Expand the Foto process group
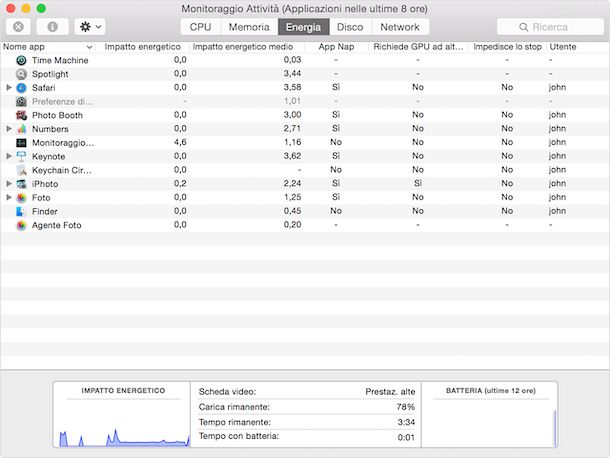Viewport: 610px width, 458px height. [x=9, y=198]
